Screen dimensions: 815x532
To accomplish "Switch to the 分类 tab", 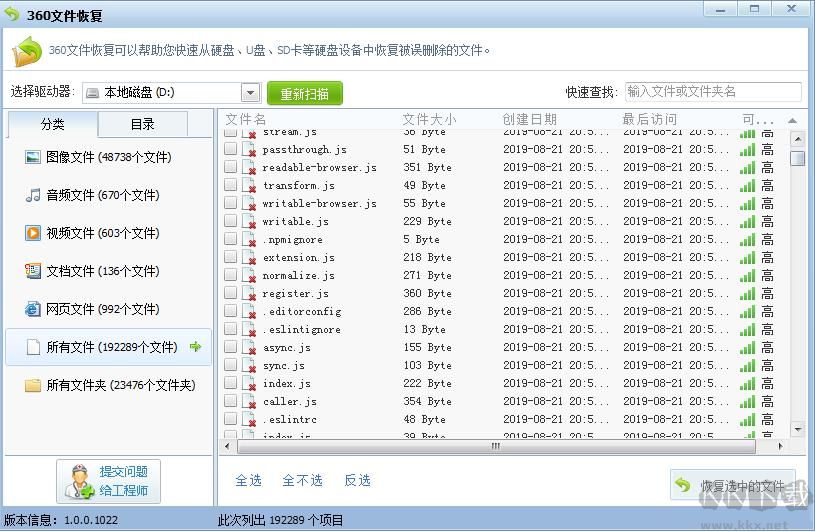I will point(52,124).
